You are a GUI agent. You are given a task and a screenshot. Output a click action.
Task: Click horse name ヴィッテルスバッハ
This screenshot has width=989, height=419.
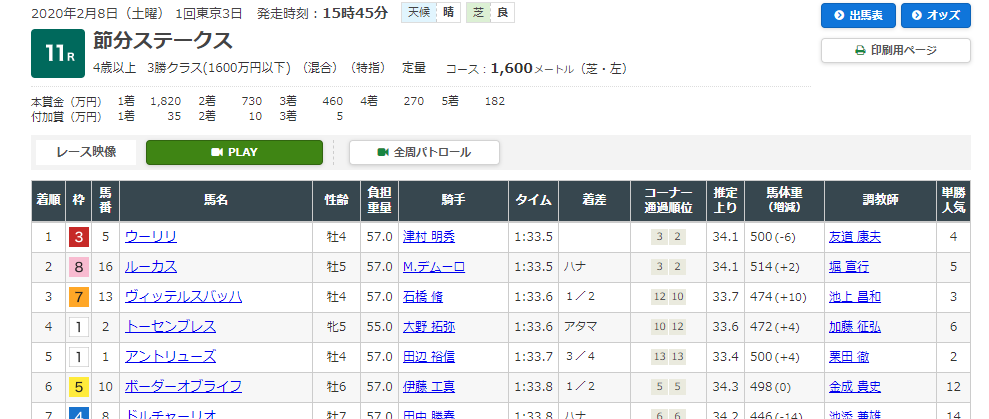183,297
